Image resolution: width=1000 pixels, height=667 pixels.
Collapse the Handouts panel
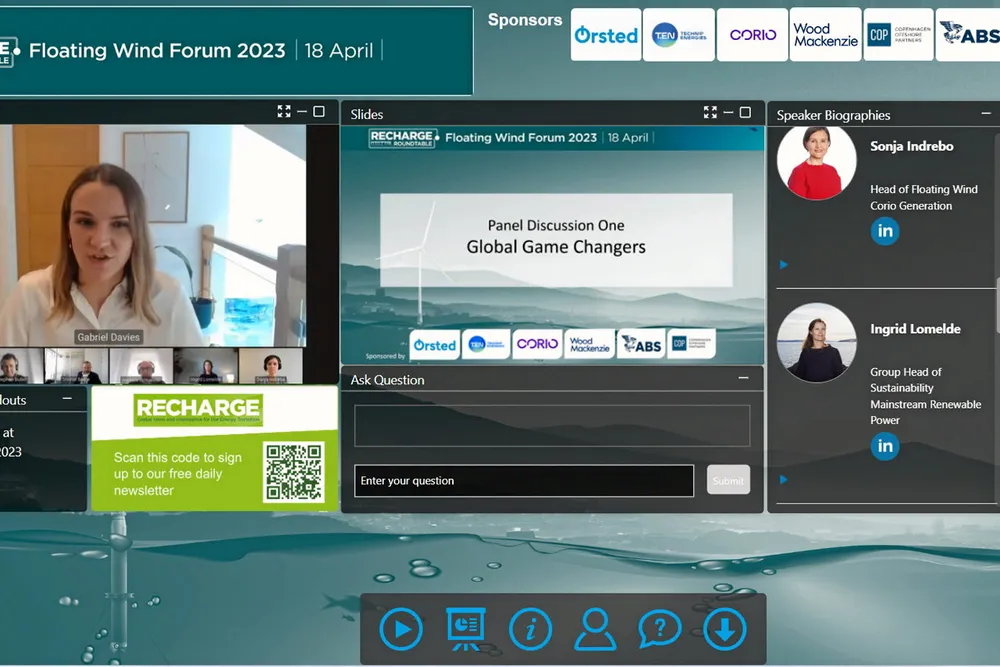coord(67,398)
